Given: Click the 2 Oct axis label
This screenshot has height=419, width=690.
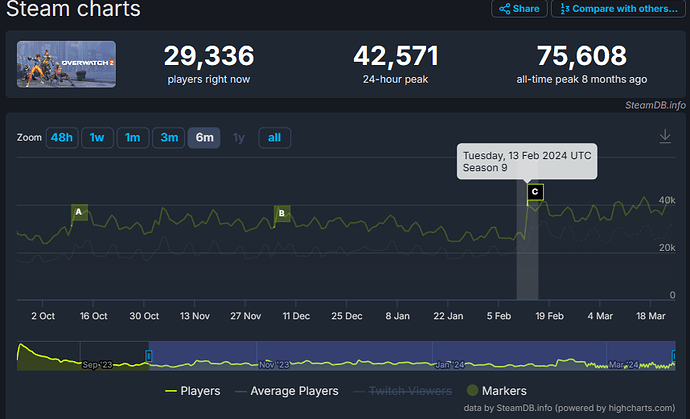Looking at the screenshot, I should pos(43,316).
